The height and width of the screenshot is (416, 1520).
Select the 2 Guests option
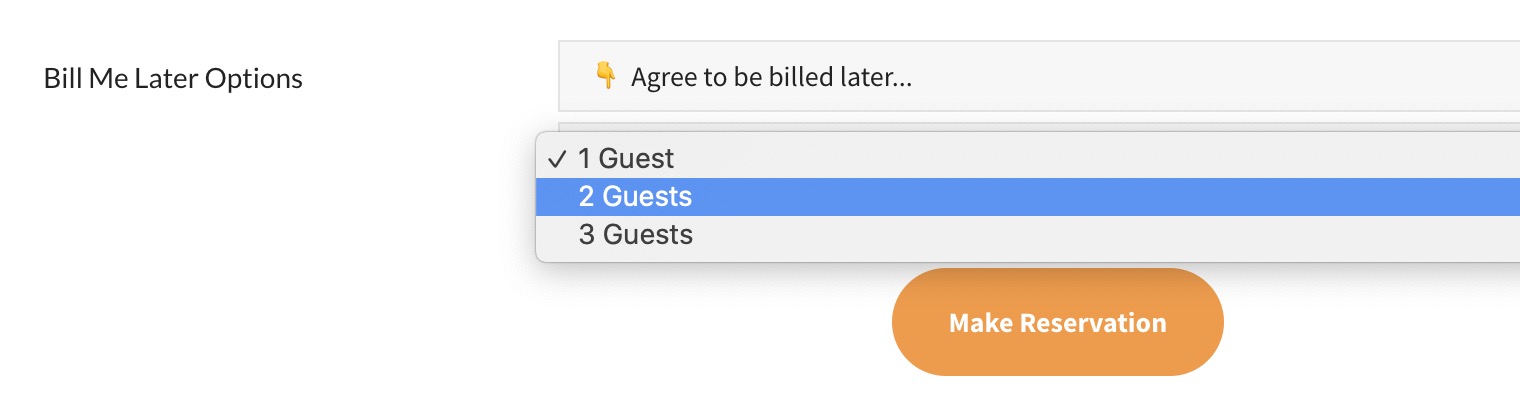point(635,197)
